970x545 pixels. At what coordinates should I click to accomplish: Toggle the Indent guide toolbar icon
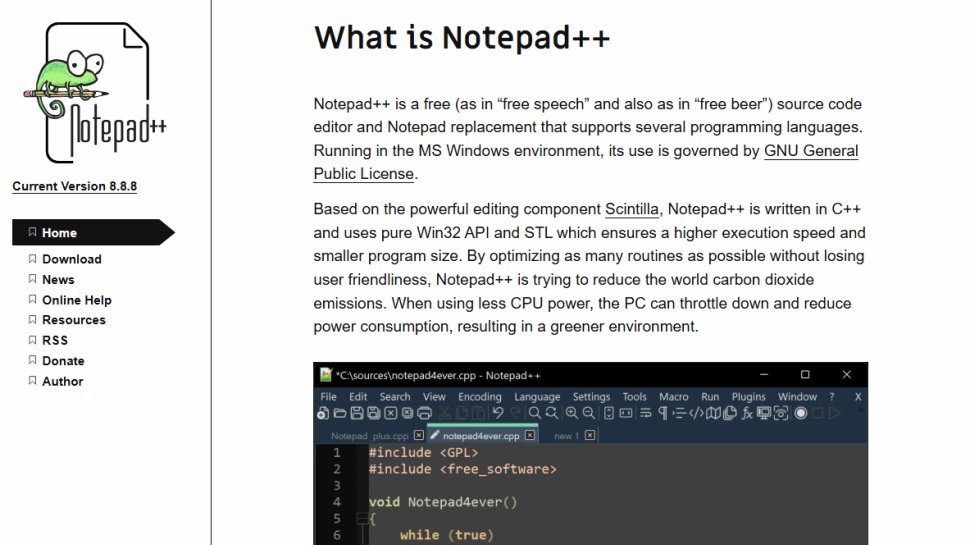(679, 413)
